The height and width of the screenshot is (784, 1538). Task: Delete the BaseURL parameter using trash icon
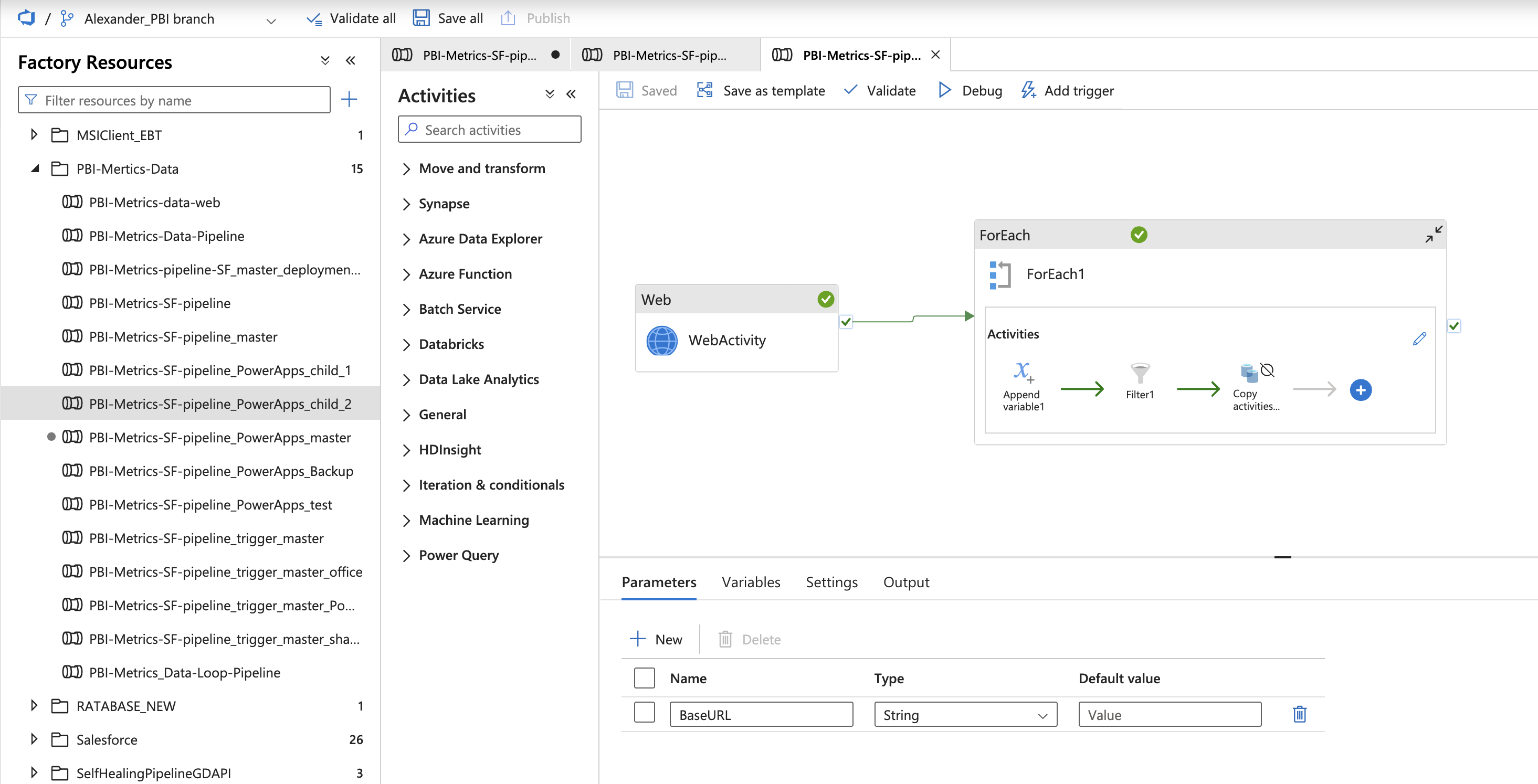pyautogui.click(x=1299, y=714)
